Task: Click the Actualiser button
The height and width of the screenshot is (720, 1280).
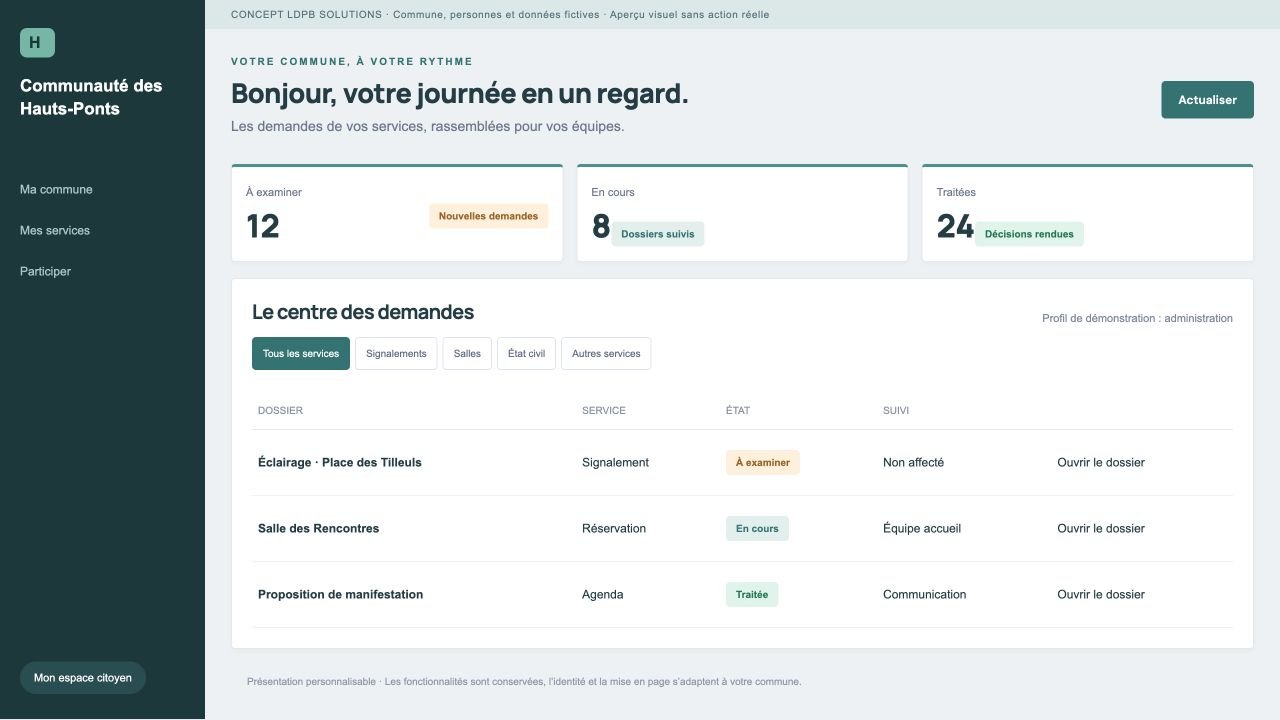Action: coord(1207,100)
